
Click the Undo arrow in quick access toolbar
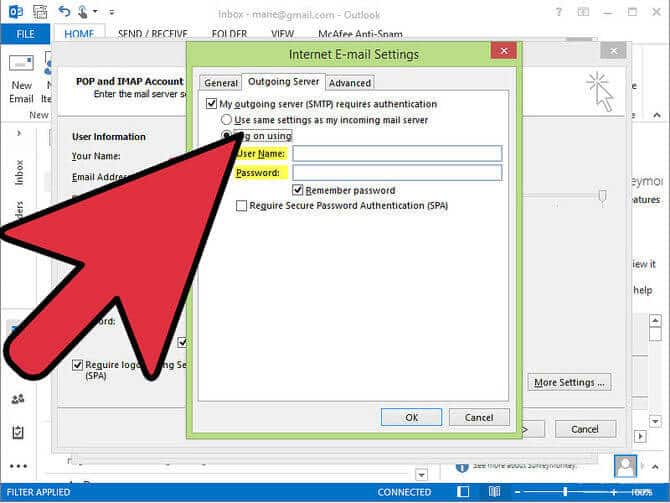pyautogui.click(x=63, y=12)
